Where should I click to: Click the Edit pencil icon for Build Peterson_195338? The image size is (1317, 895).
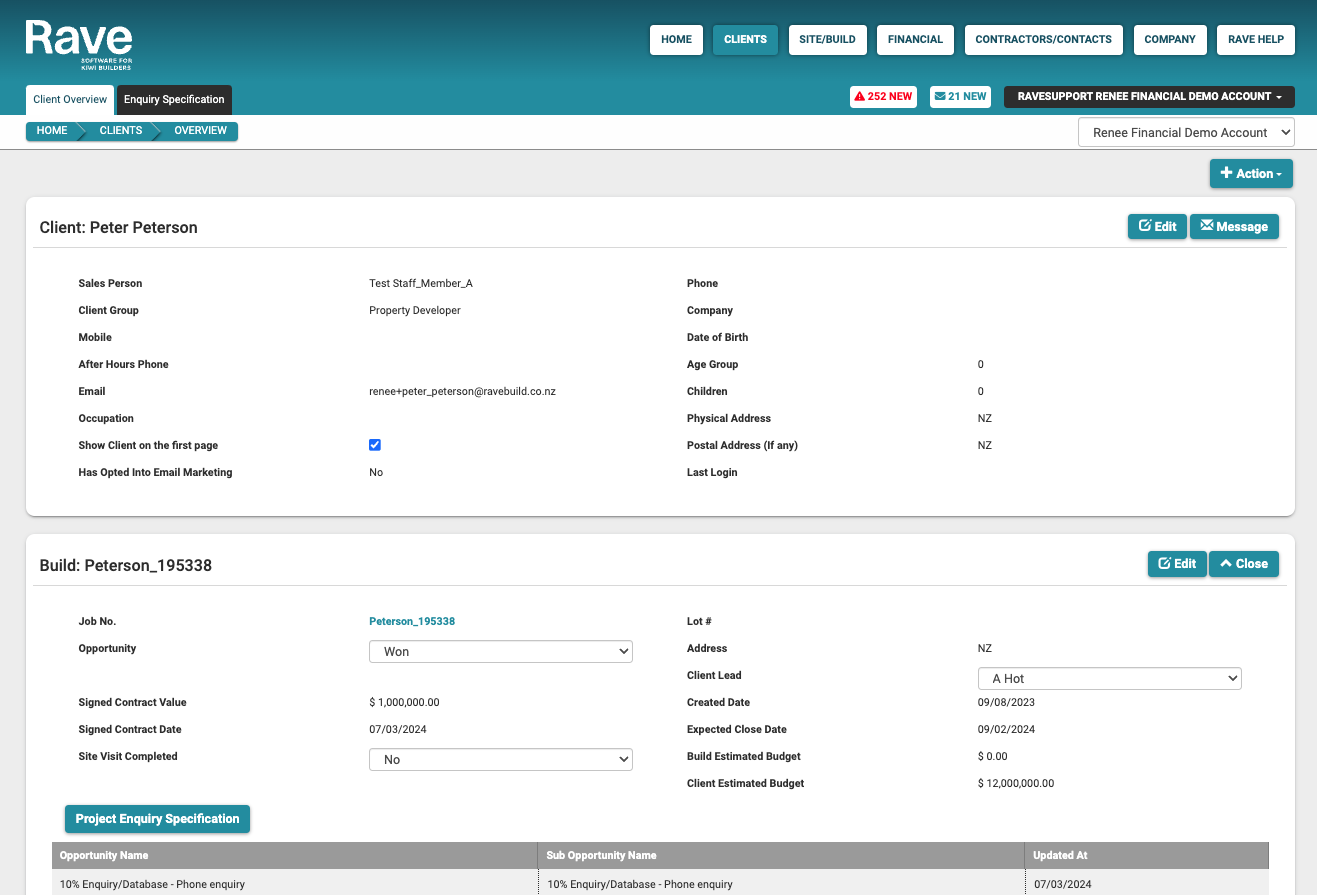pyautogui.click(x=1166, y=563)
